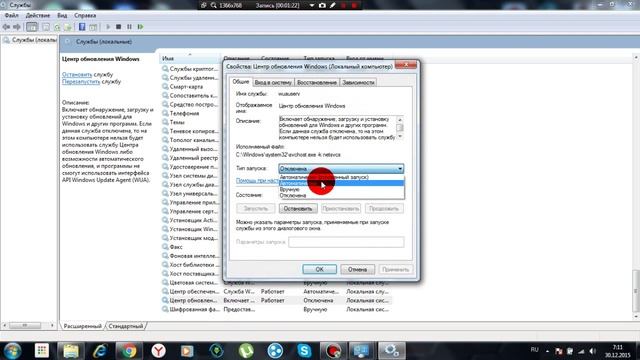The image size is (640, 360).
Task: Click the left pane horizontal scrollbar
Action: [x=28, y=326]
